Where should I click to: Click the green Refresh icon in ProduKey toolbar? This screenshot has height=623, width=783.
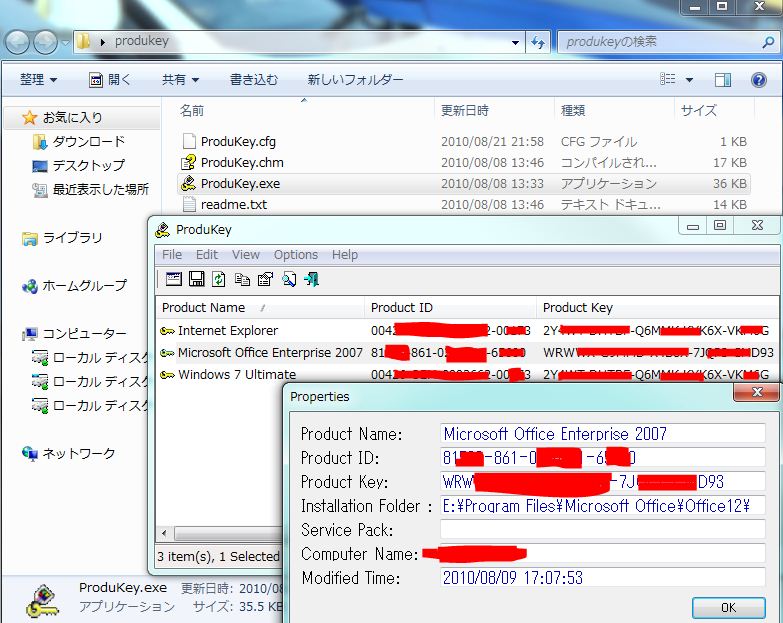(x=219, y=279)
